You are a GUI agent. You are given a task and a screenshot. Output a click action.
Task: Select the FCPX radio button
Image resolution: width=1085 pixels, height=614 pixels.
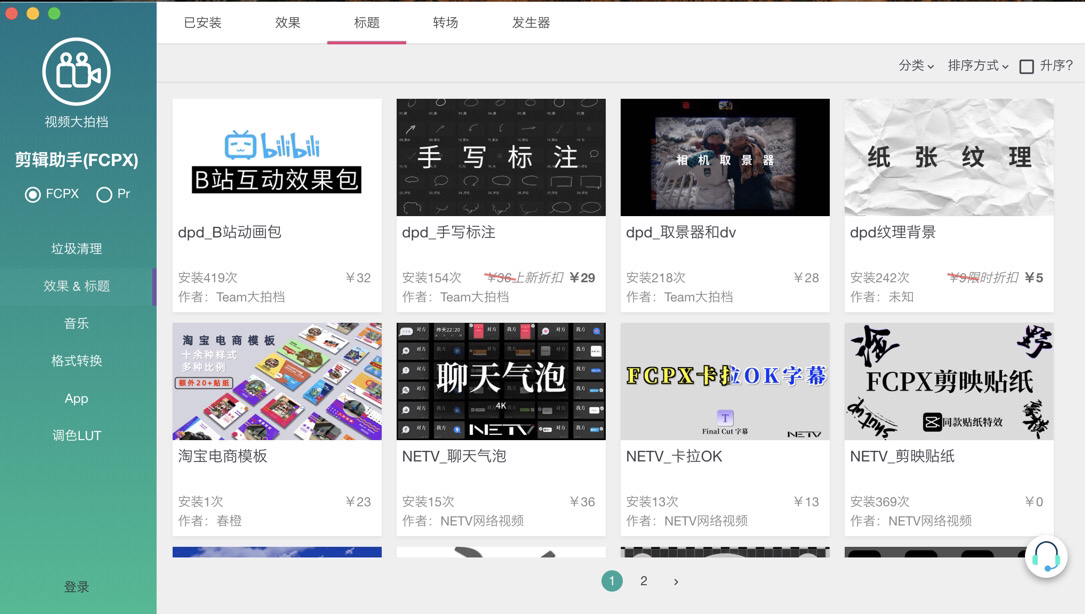coord(33,195)
